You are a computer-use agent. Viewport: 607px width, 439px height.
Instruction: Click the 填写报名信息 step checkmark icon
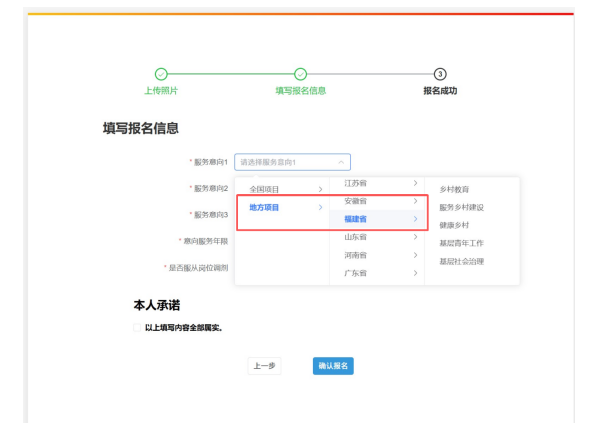(x=301, y=74)
